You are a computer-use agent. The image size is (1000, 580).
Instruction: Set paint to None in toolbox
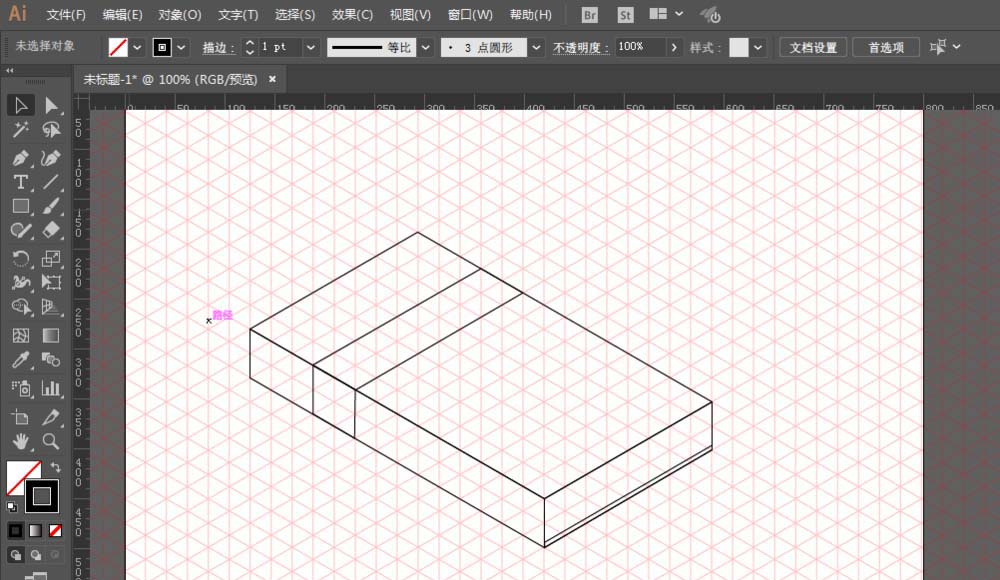click(56, 530)
